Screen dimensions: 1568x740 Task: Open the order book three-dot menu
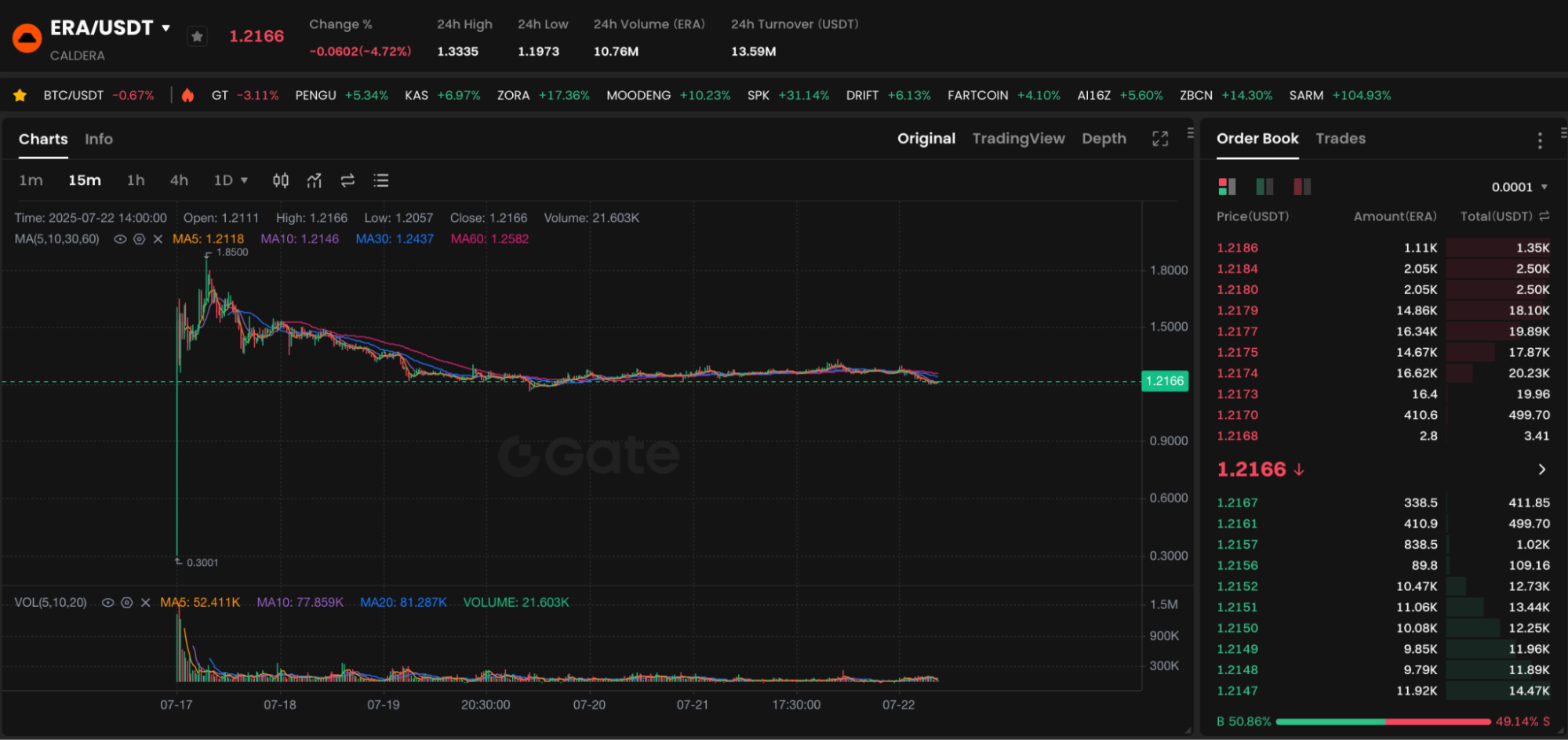(x=1540, y=140)
